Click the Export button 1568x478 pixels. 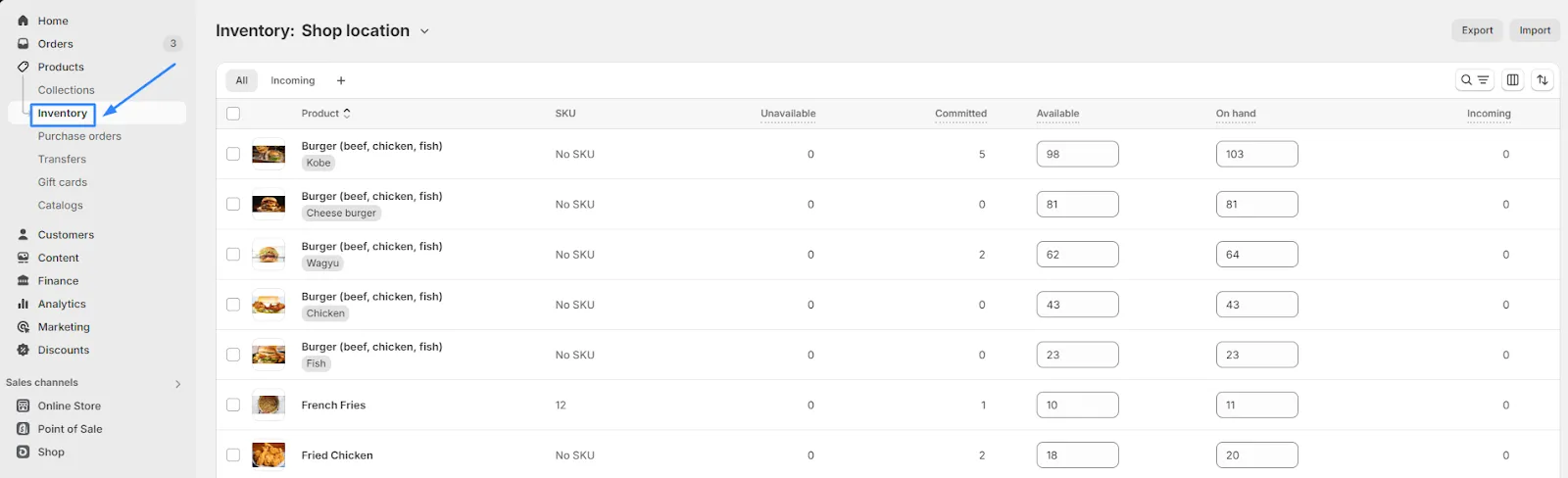point(1477,30)
